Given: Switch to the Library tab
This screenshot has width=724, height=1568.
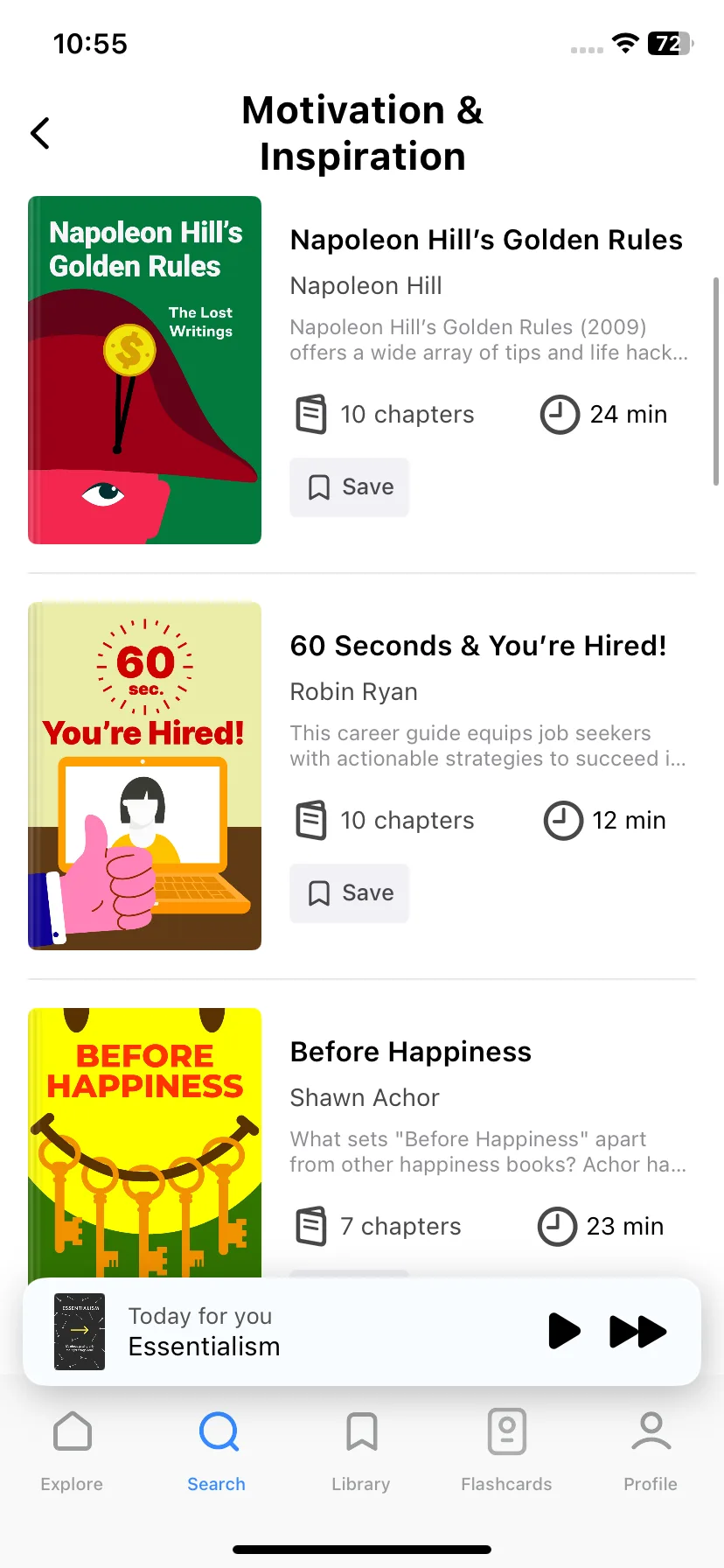Looking at the screenshot, I should (x=361, y=1431).
